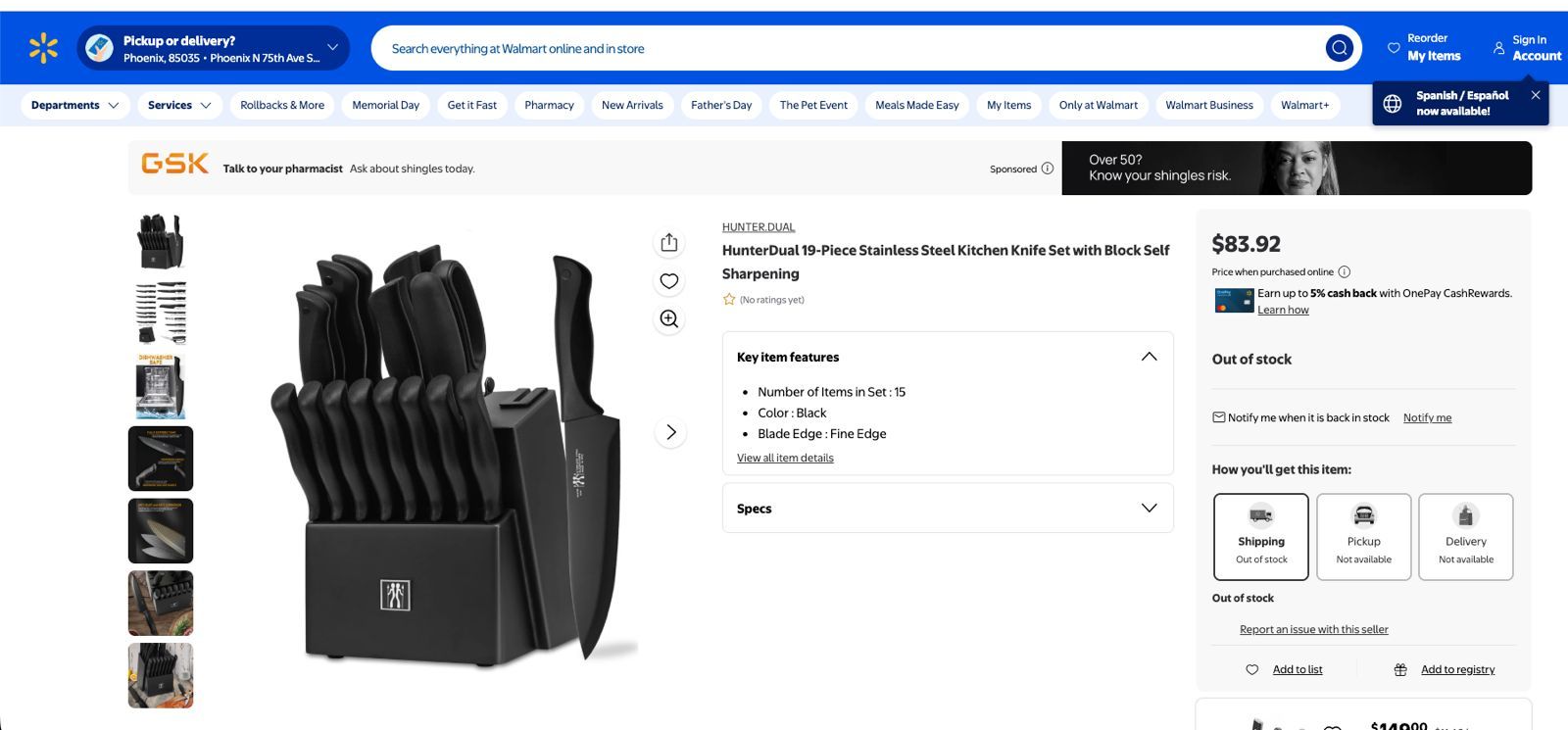Click the HUNTER.DUAL brand link
Screen dimensions: 1568x730
coord(759,227)
